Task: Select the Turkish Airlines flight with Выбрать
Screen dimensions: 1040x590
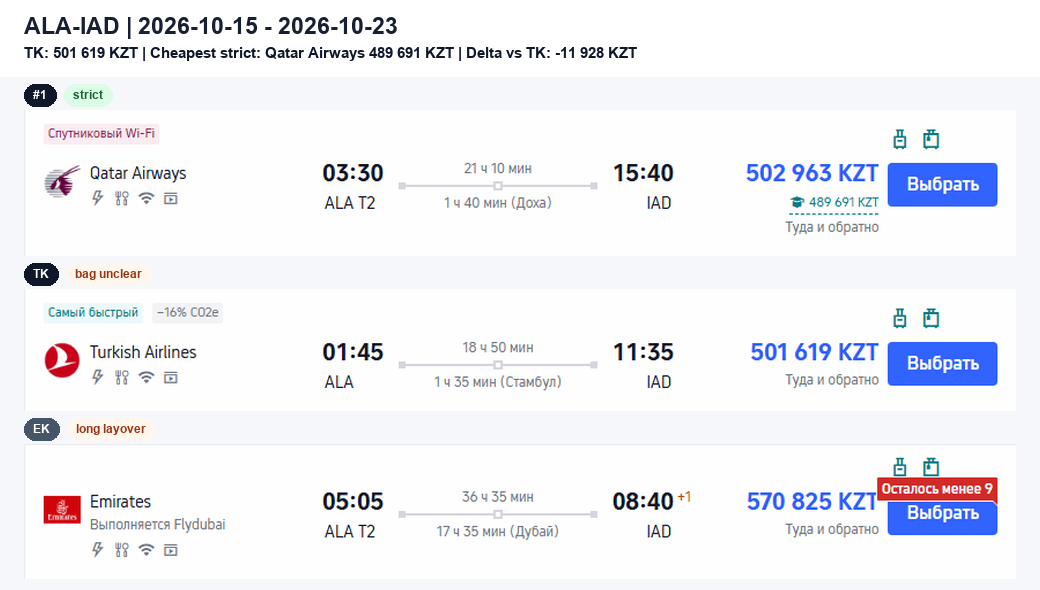Action: pyautogui.click(x=942, y=363)
